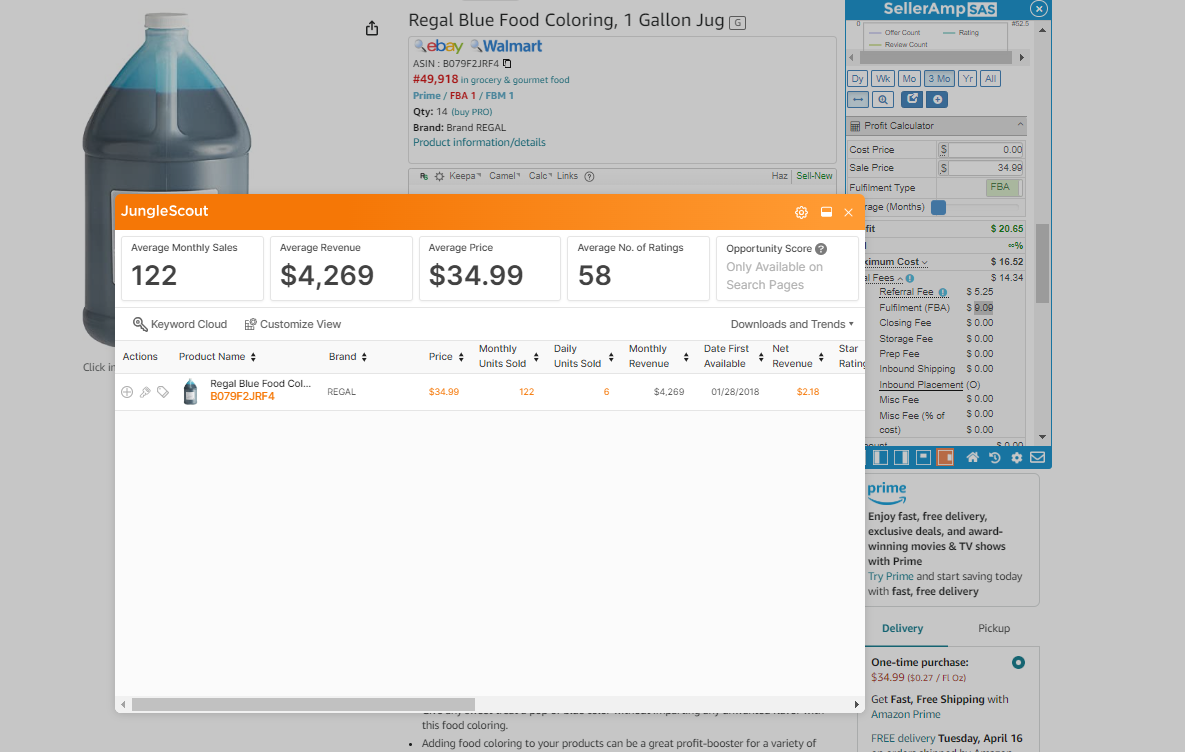Open chart in new window icon in SellerAmp
This screenshot has height=752, width=1185.
tap(912, 99)
